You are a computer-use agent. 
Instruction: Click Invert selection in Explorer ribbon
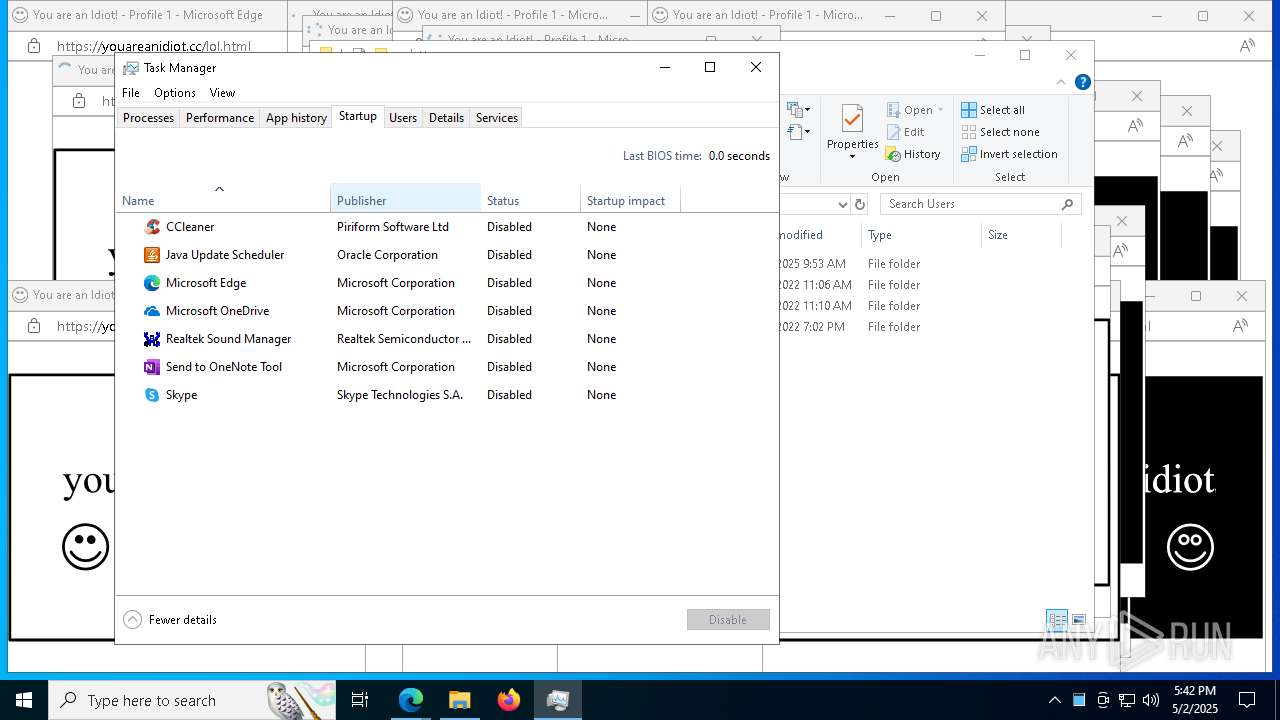(x=1010, y=154)
